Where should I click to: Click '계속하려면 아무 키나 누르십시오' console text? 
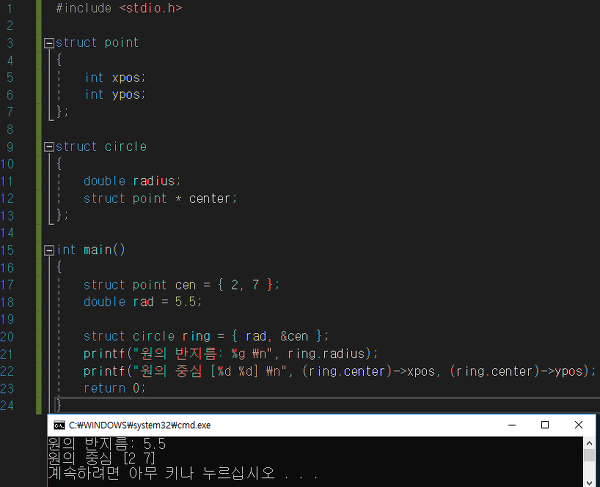pyautogui.click(x=161, y=473)
